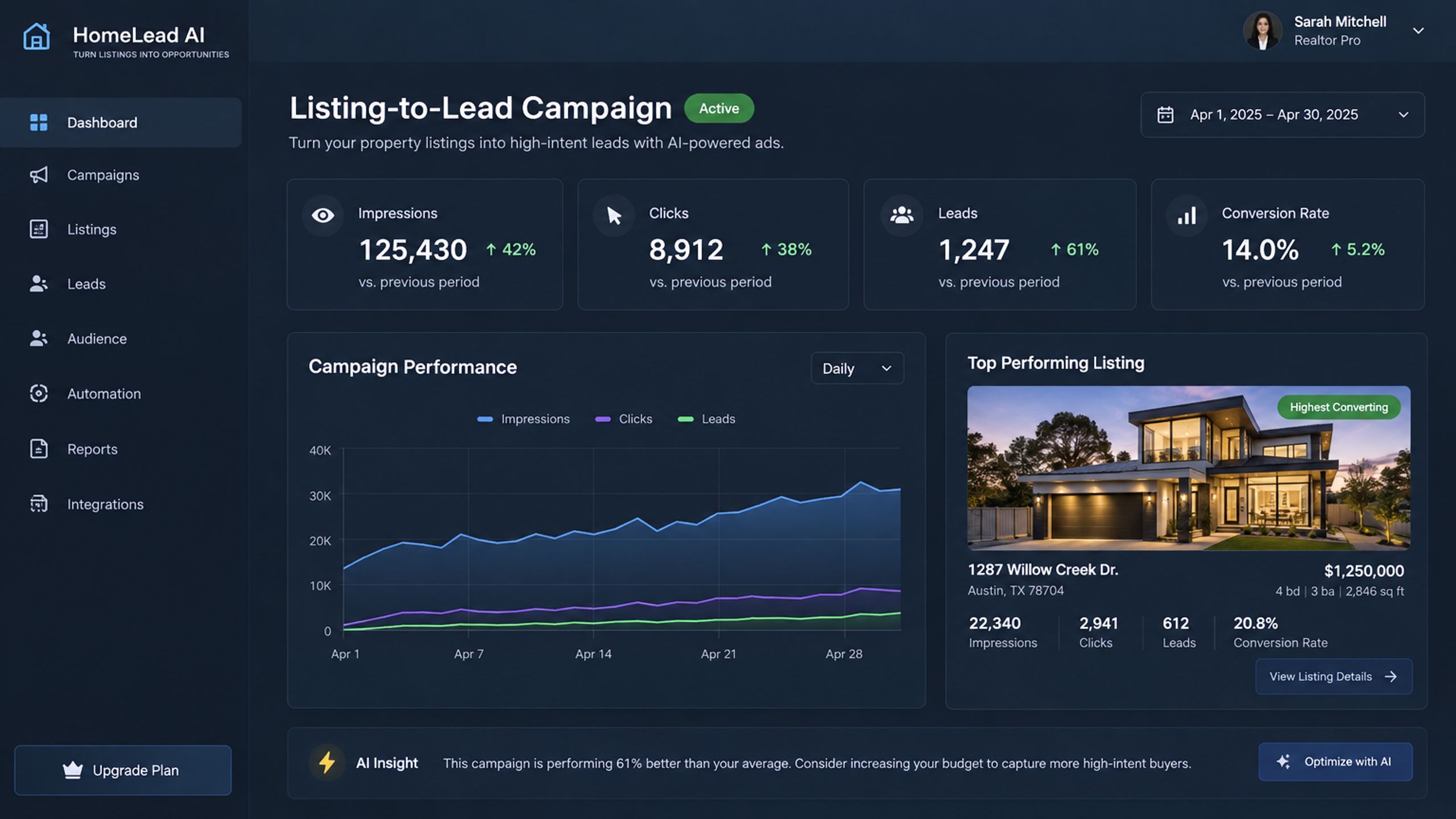Image resolution: width=1456 pixels, height=819 pixels.
Task: Click the Campaigns megaphone icon
Action: pyautogui.click(x=39, y=175)
